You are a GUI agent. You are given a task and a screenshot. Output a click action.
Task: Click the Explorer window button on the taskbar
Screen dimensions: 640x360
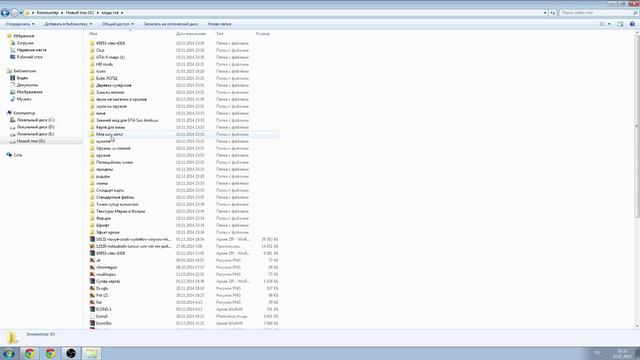[91, 353]
